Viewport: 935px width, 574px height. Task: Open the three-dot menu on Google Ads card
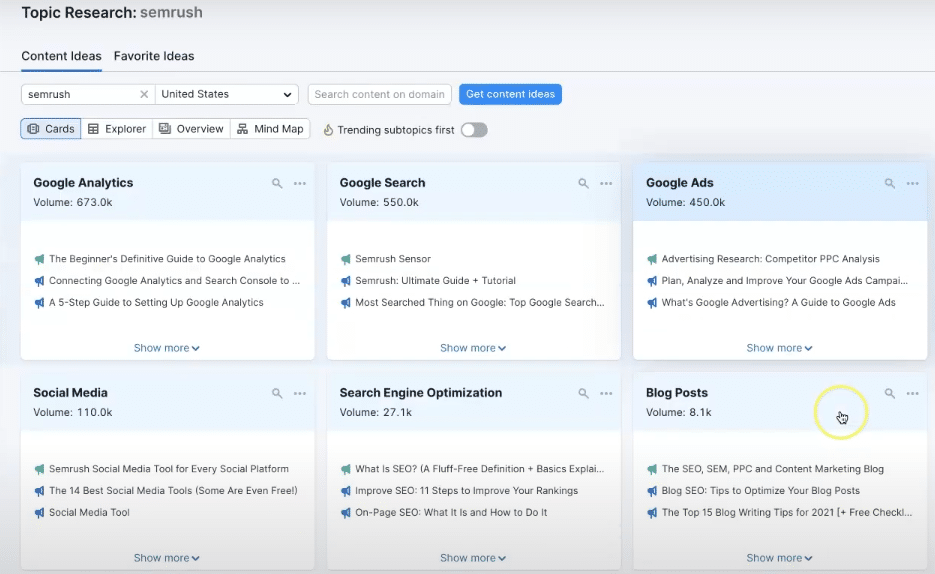tap(913, 184)
